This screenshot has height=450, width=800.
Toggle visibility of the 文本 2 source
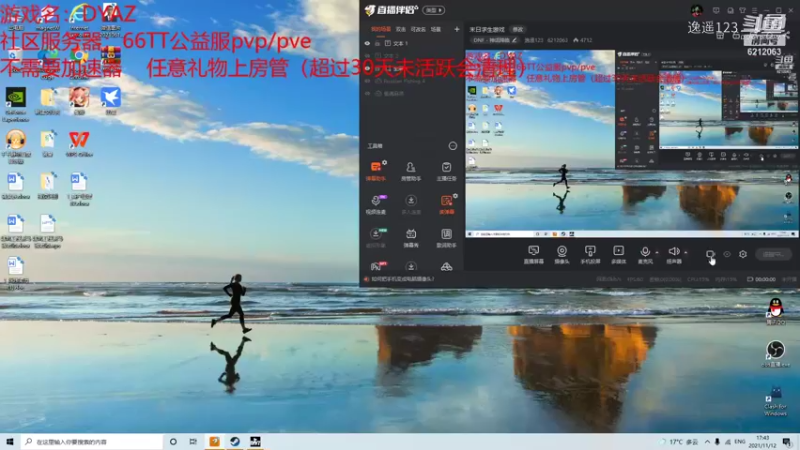point(367,56)
